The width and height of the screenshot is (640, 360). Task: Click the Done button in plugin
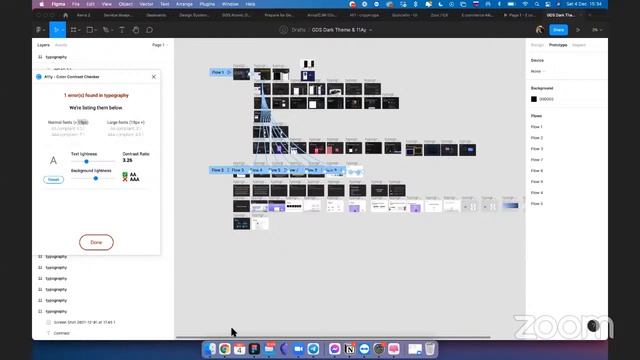[x=96, y=242]
